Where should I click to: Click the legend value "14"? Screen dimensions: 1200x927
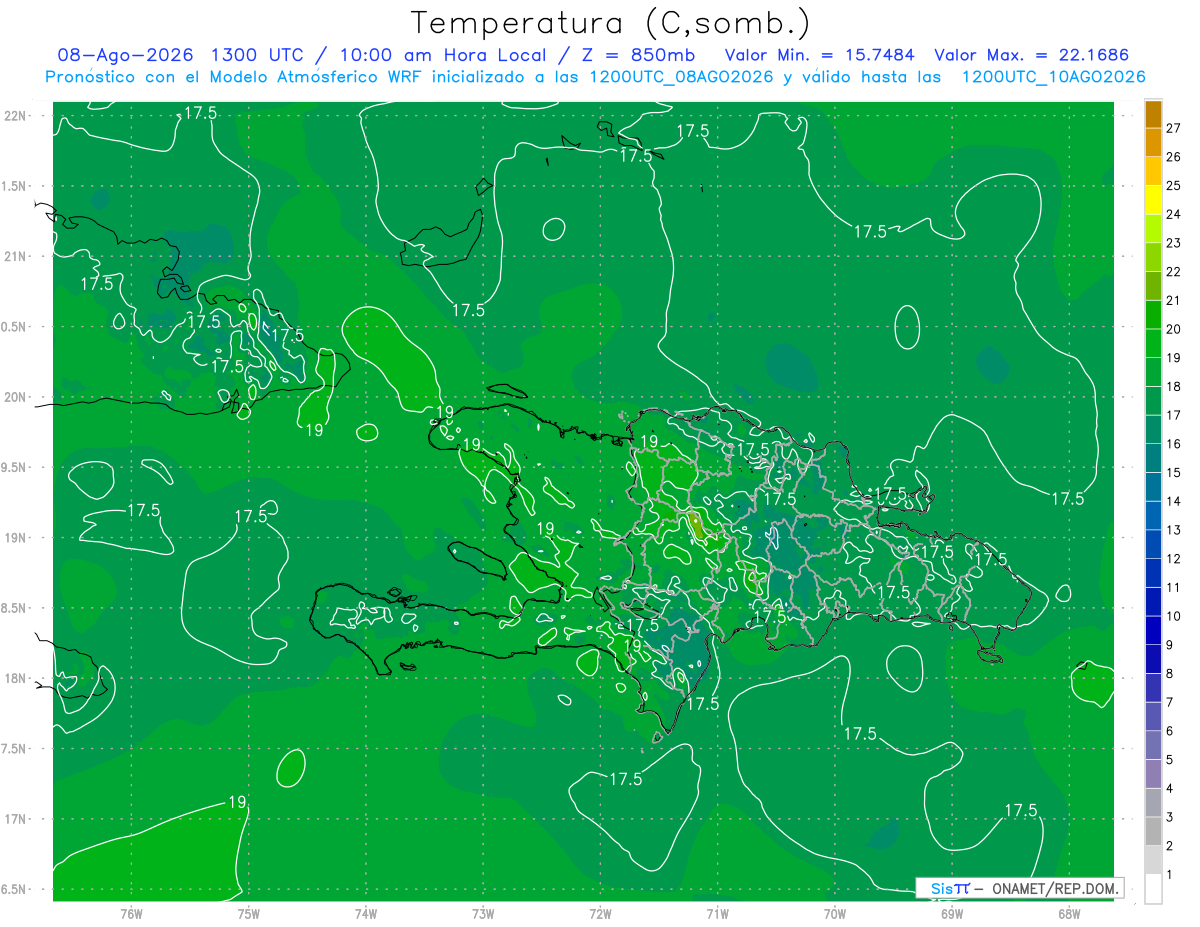[1174, 502]
